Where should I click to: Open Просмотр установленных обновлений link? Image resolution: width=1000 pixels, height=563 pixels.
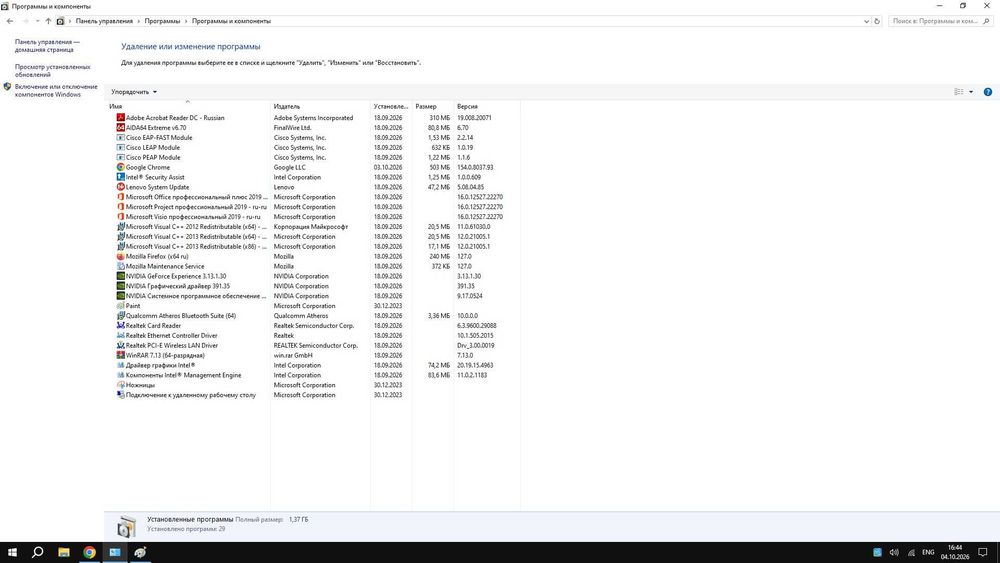[52, 70]
